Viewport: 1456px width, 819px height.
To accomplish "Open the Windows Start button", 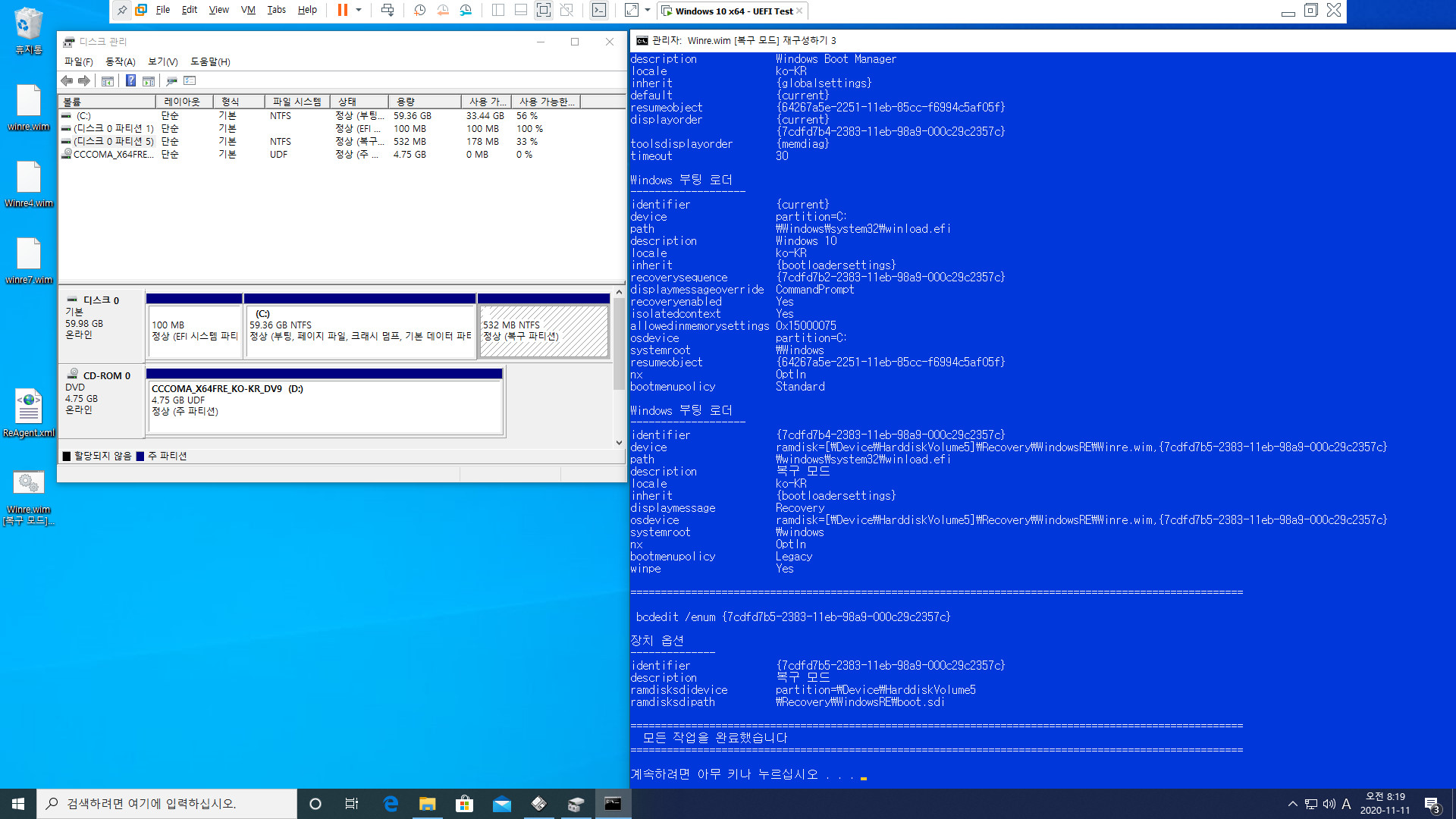I will [18, 804].
